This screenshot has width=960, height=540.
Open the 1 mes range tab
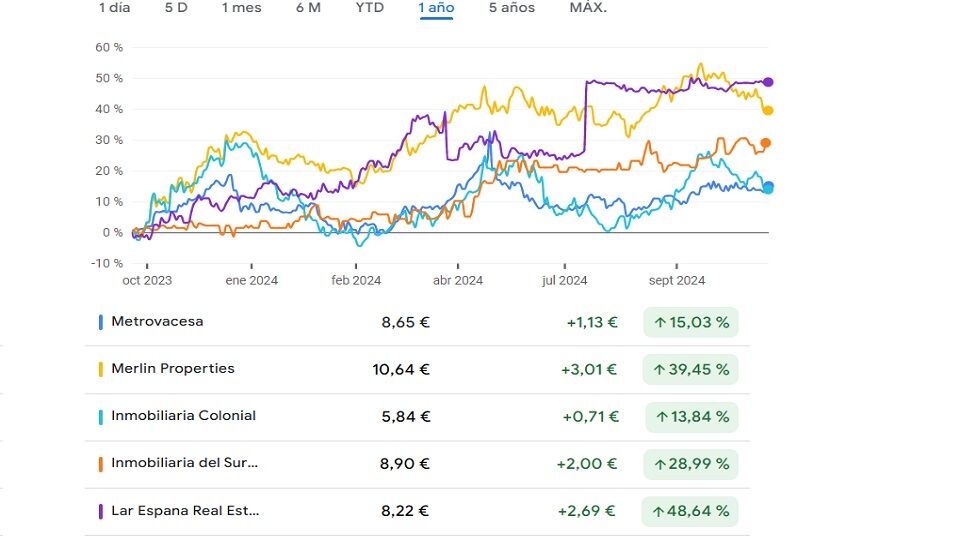point(241,8)
